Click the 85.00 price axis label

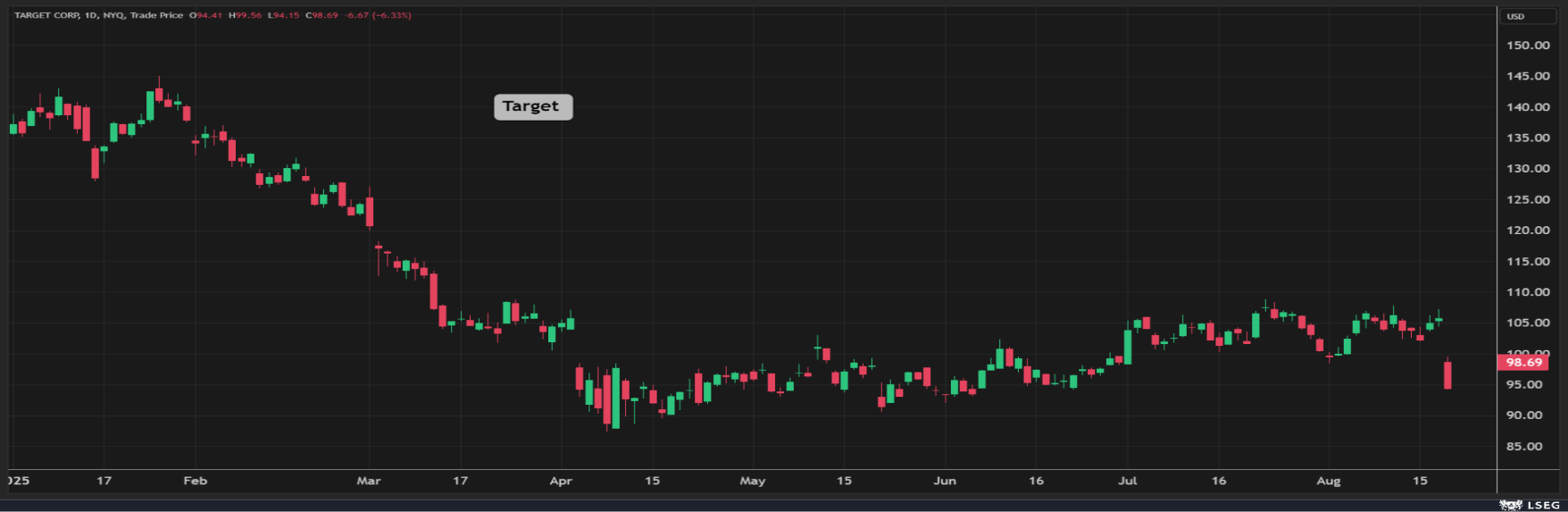pos(1523,446)
